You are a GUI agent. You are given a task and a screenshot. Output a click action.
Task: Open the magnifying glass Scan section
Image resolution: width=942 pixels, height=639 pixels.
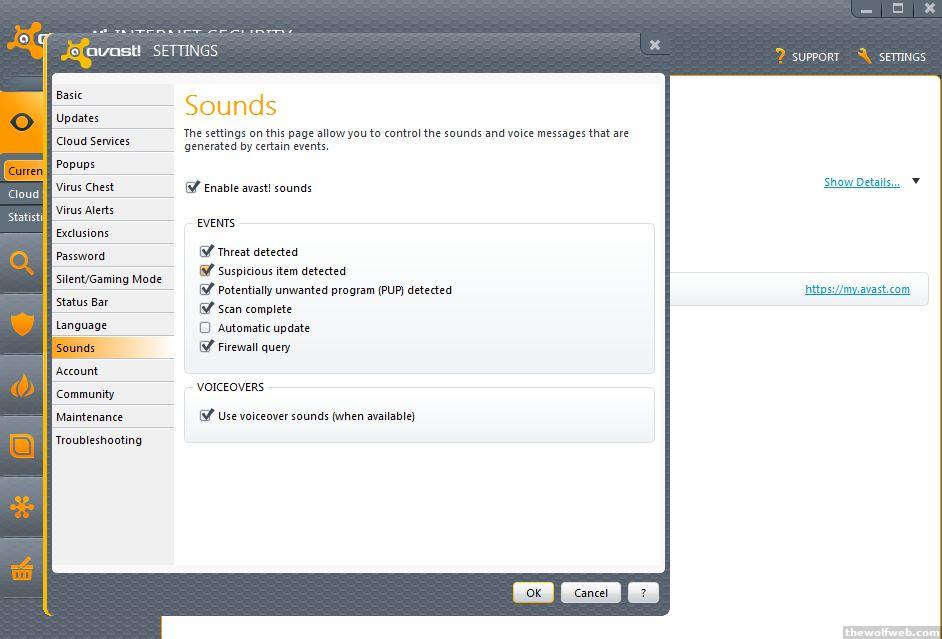pyautogui.click(x=22, y=263)
